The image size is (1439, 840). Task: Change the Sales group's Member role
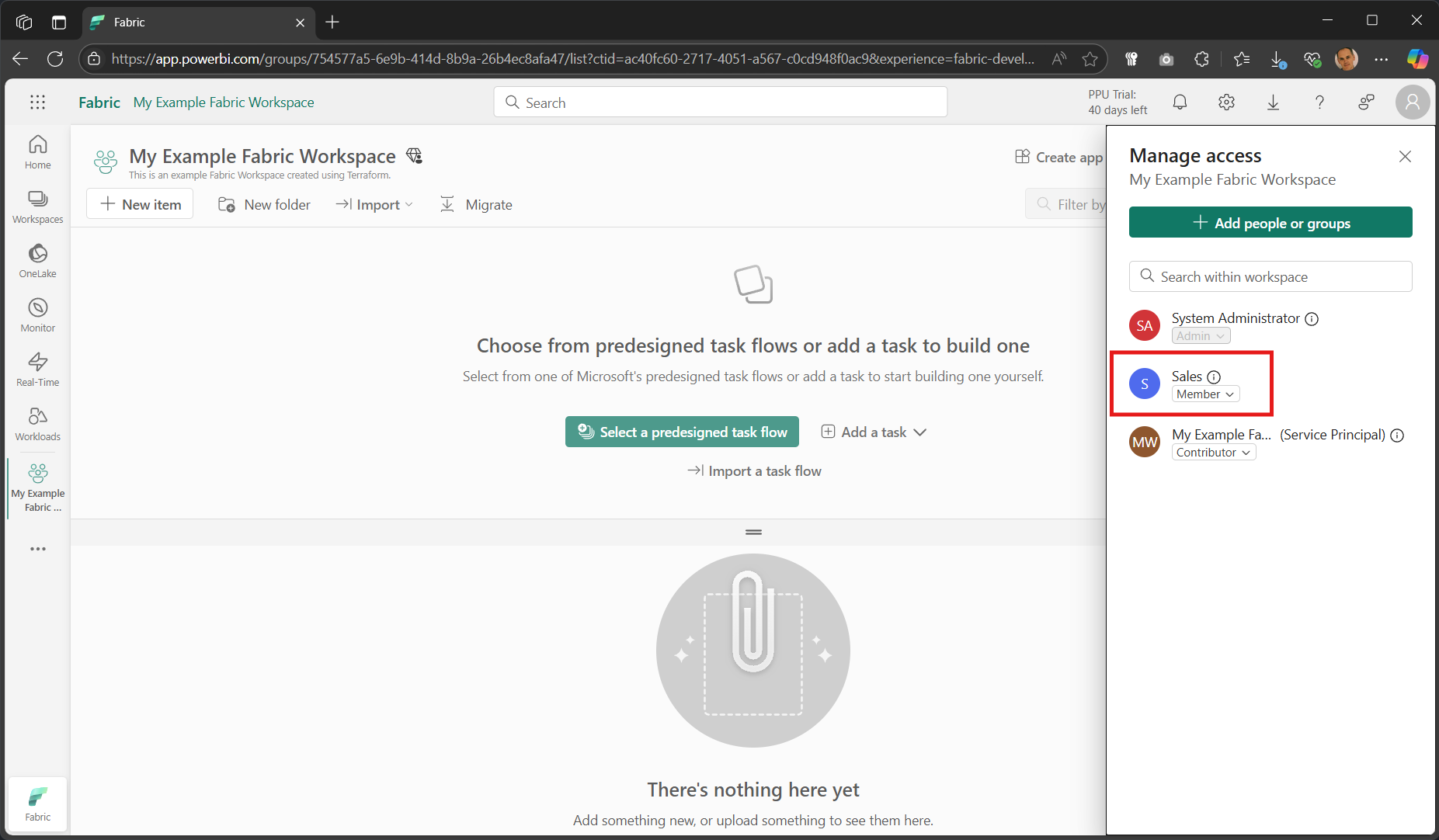[x=1204, y=394]
